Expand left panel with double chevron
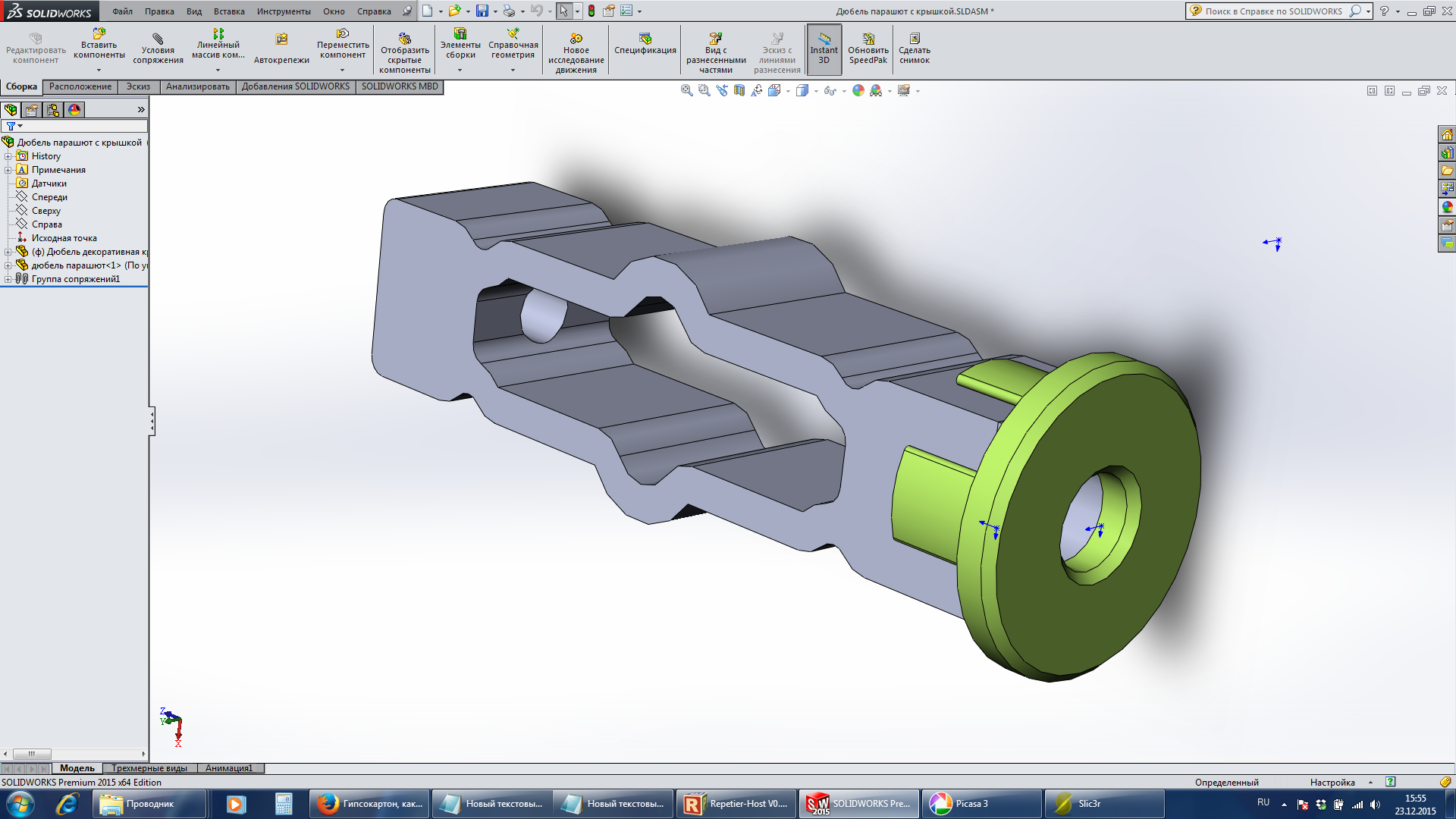The width and height of the screenshot is (1456, 819). click(141, 110)
